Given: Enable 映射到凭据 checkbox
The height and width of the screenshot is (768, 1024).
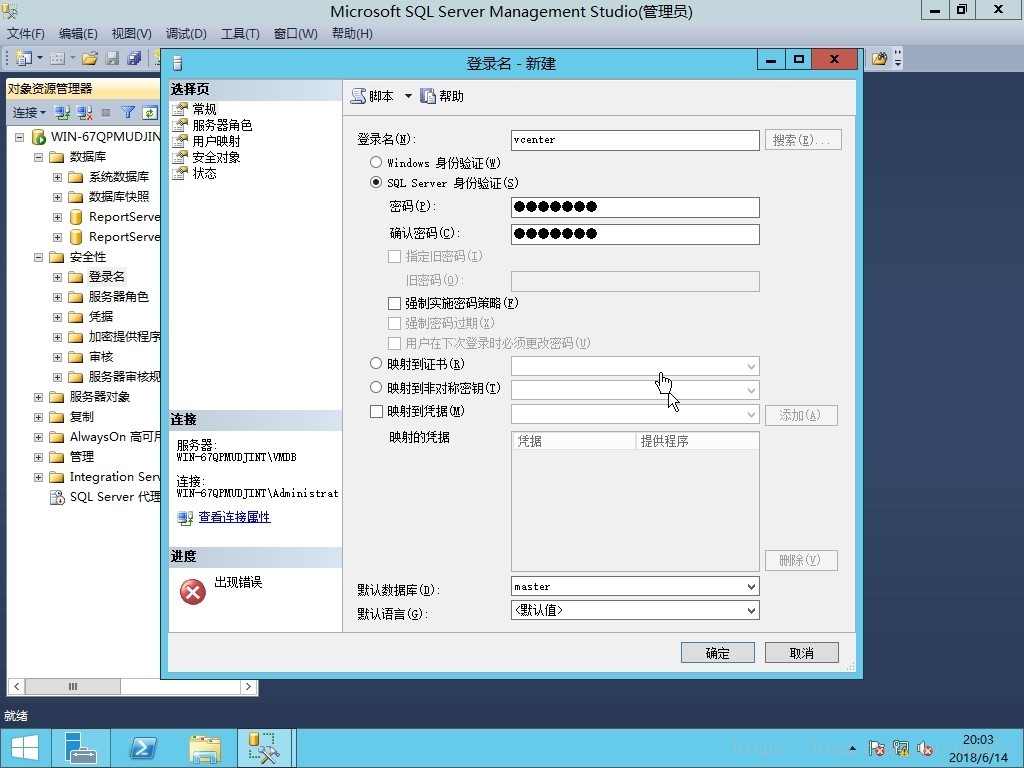Looking at the screenshot, I should click(376, 411).
